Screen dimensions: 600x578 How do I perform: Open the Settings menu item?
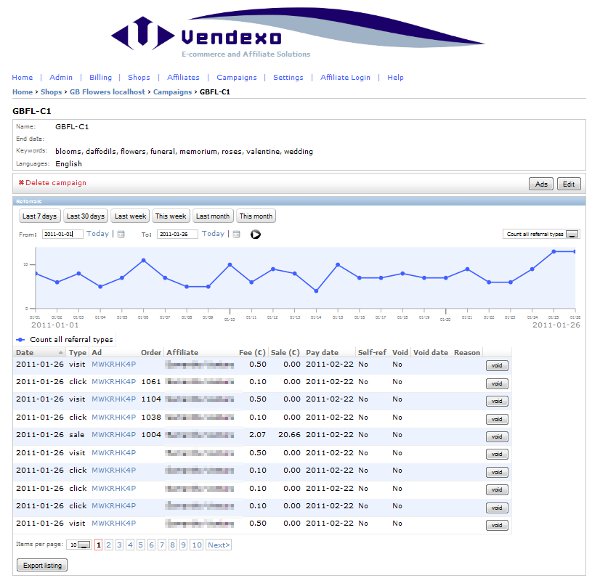click(288, 77)
